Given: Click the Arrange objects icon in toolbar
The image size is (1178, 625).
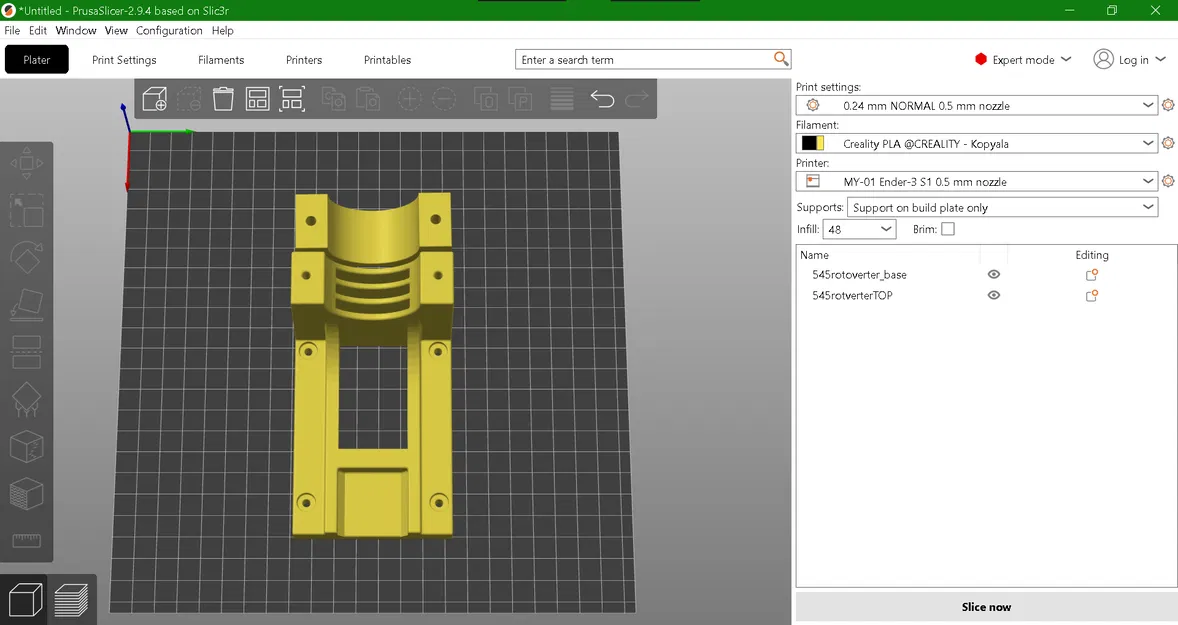Looking at the screenshot, I should [257, 99].
